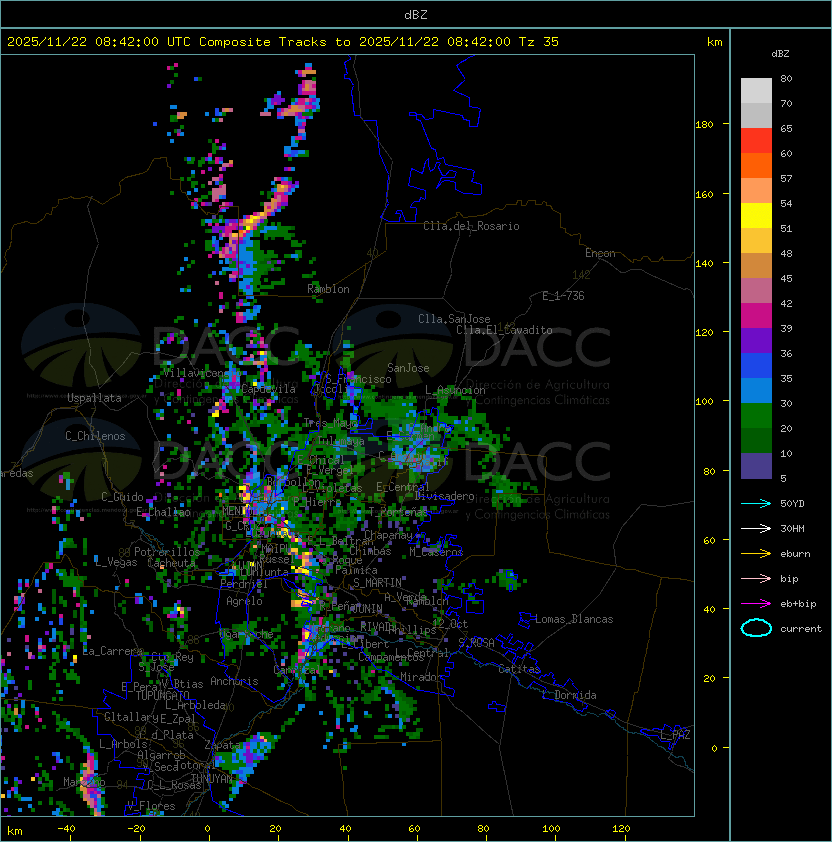
Task: Click the 'L_Dormida' place label
Action: click(569, 695)
